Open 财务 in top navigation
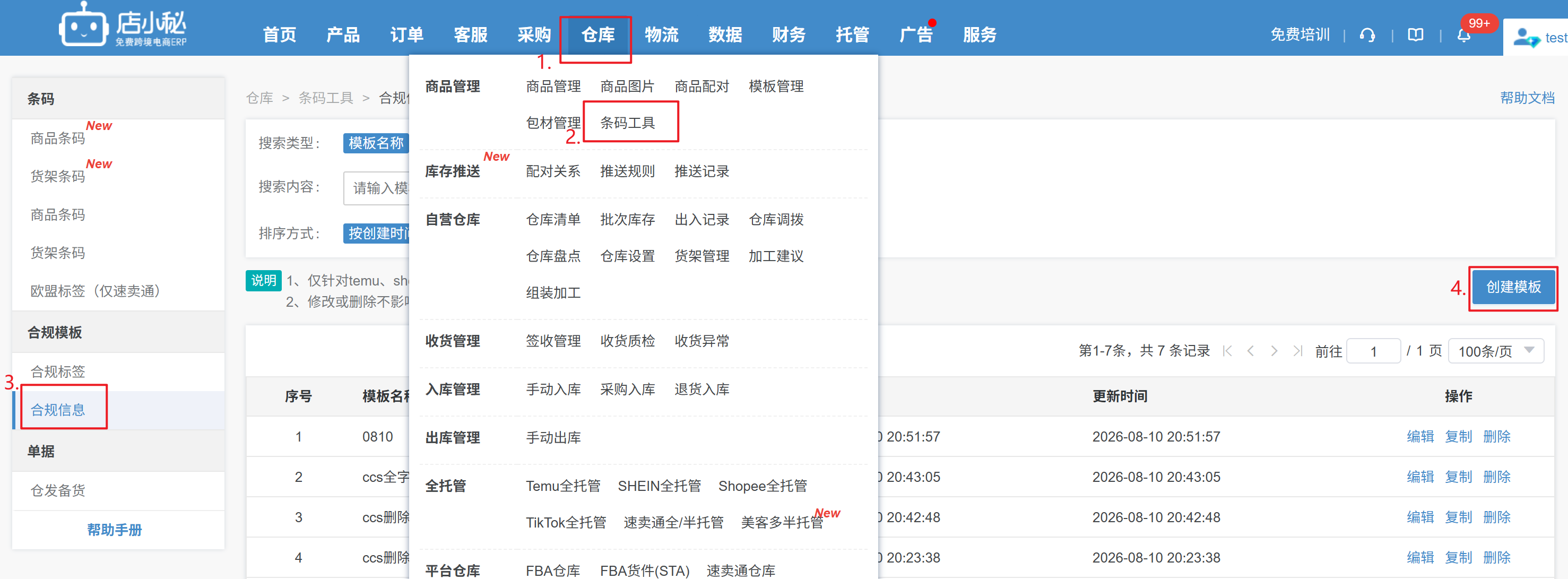This screenshot has width=1568, height=579. (x=789, y=34)
